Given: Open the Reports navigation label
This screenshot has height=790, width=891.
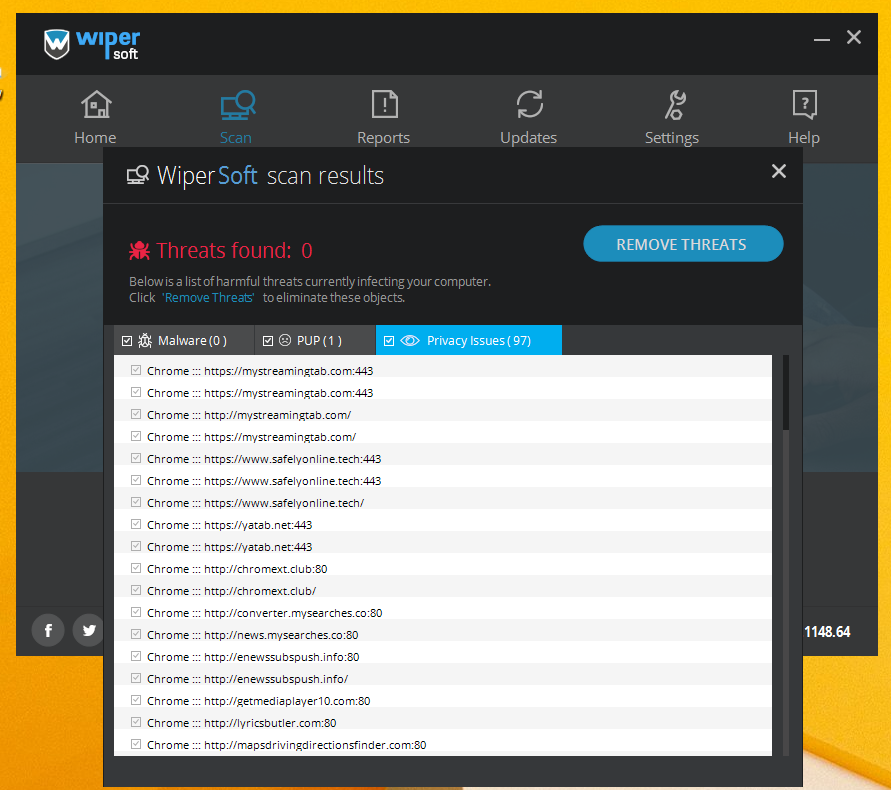Looking at the screenshot, I should pos(384,138).
